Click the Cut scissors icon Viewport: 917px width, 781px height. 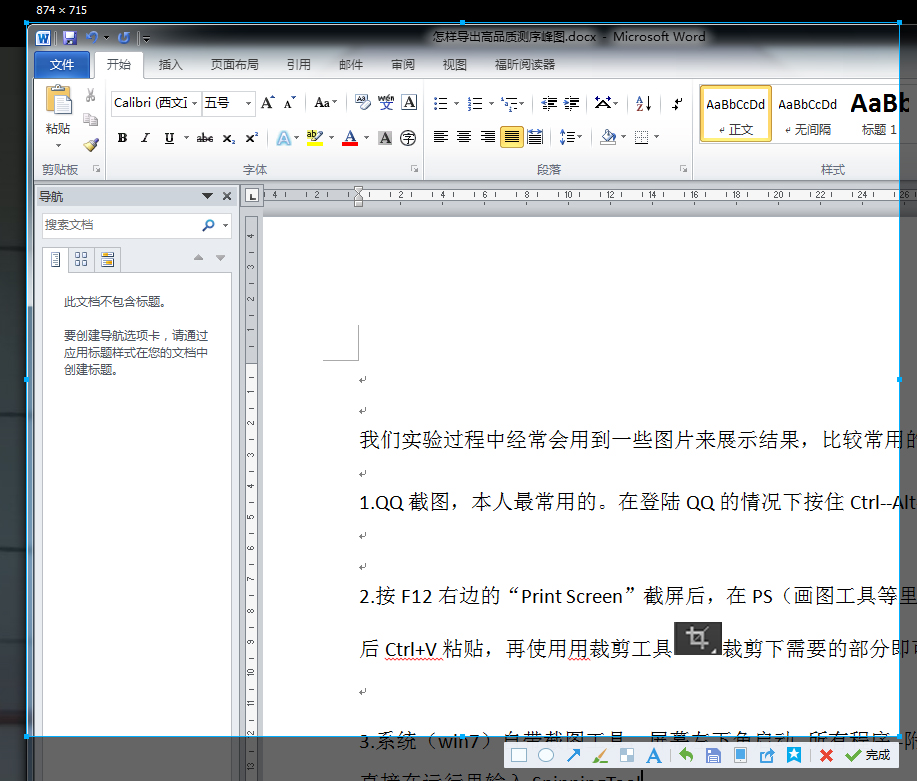[90, 95]
